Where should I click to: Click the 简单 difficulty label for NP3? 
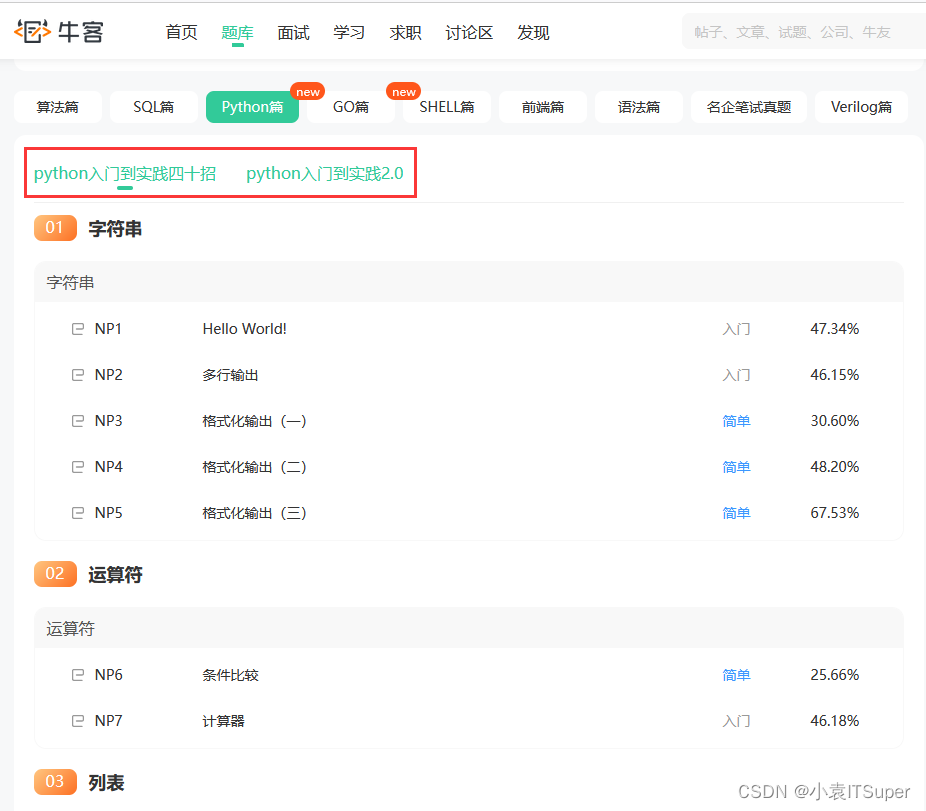click(736, 421)
